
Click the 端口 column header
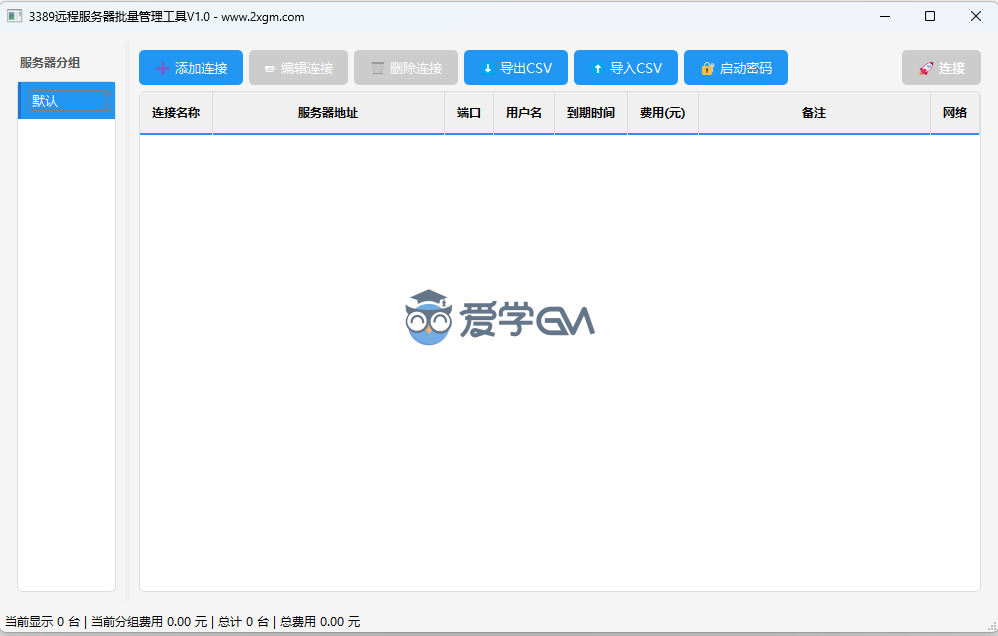tap(469, 113)
